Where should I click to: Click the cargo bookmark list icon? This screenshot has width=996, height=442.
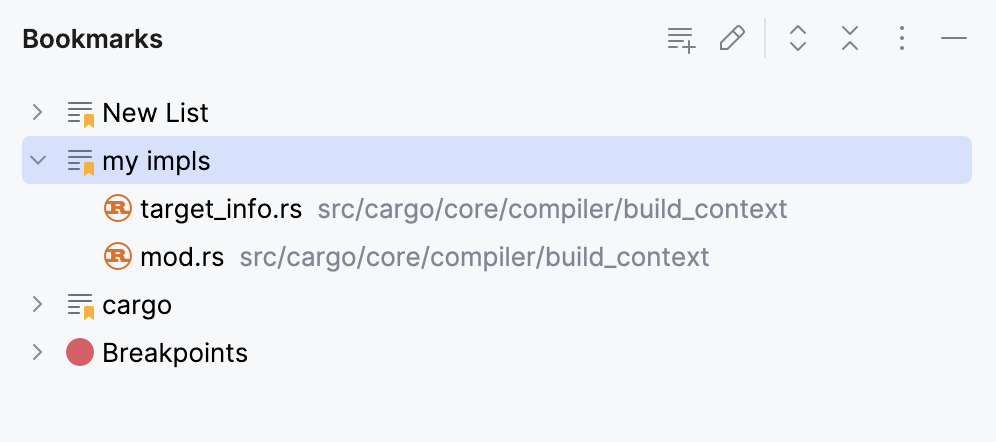(80, 305)
